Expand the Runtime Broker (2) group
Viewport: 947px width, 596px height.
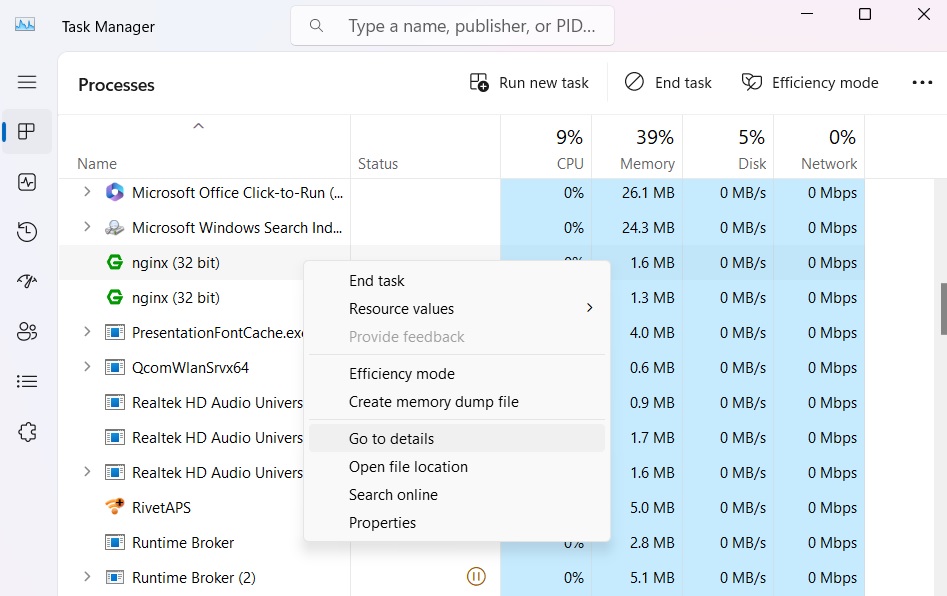click(x=86, y=577)
